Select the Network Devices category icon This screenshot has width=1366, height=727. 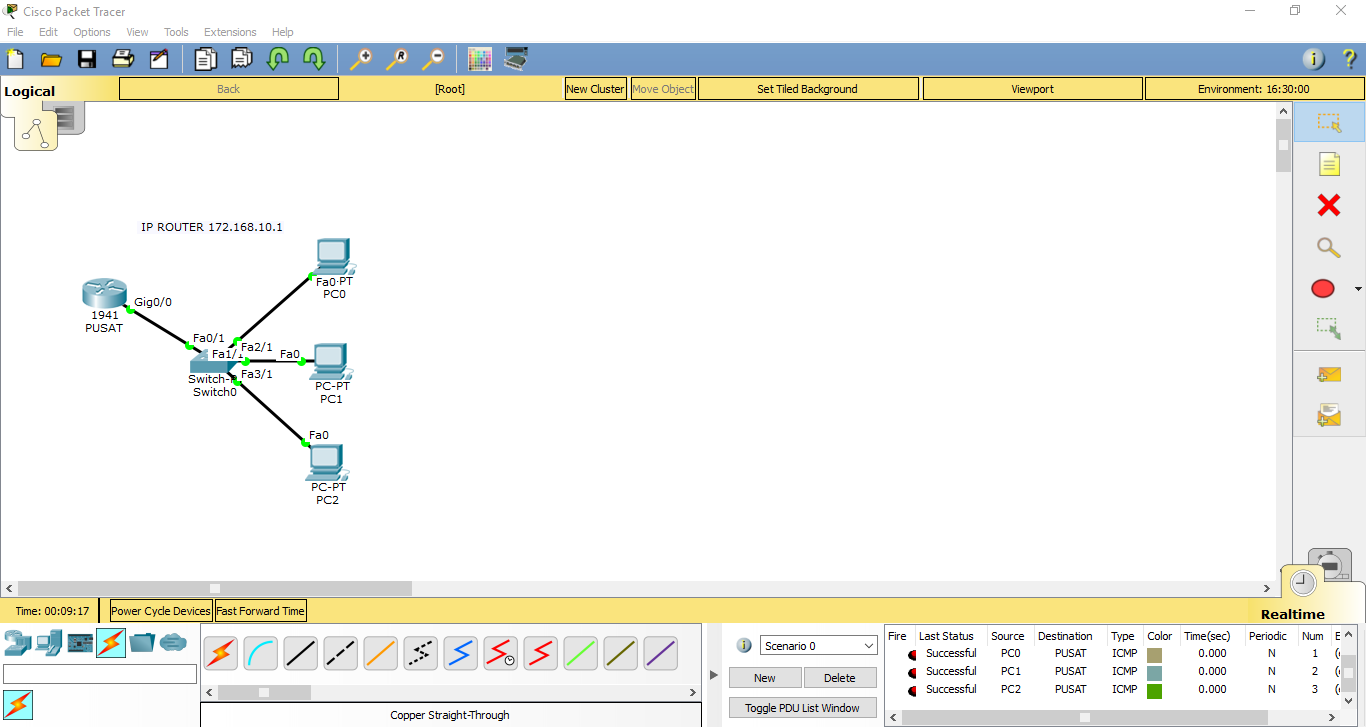click(x=17, y=642)
